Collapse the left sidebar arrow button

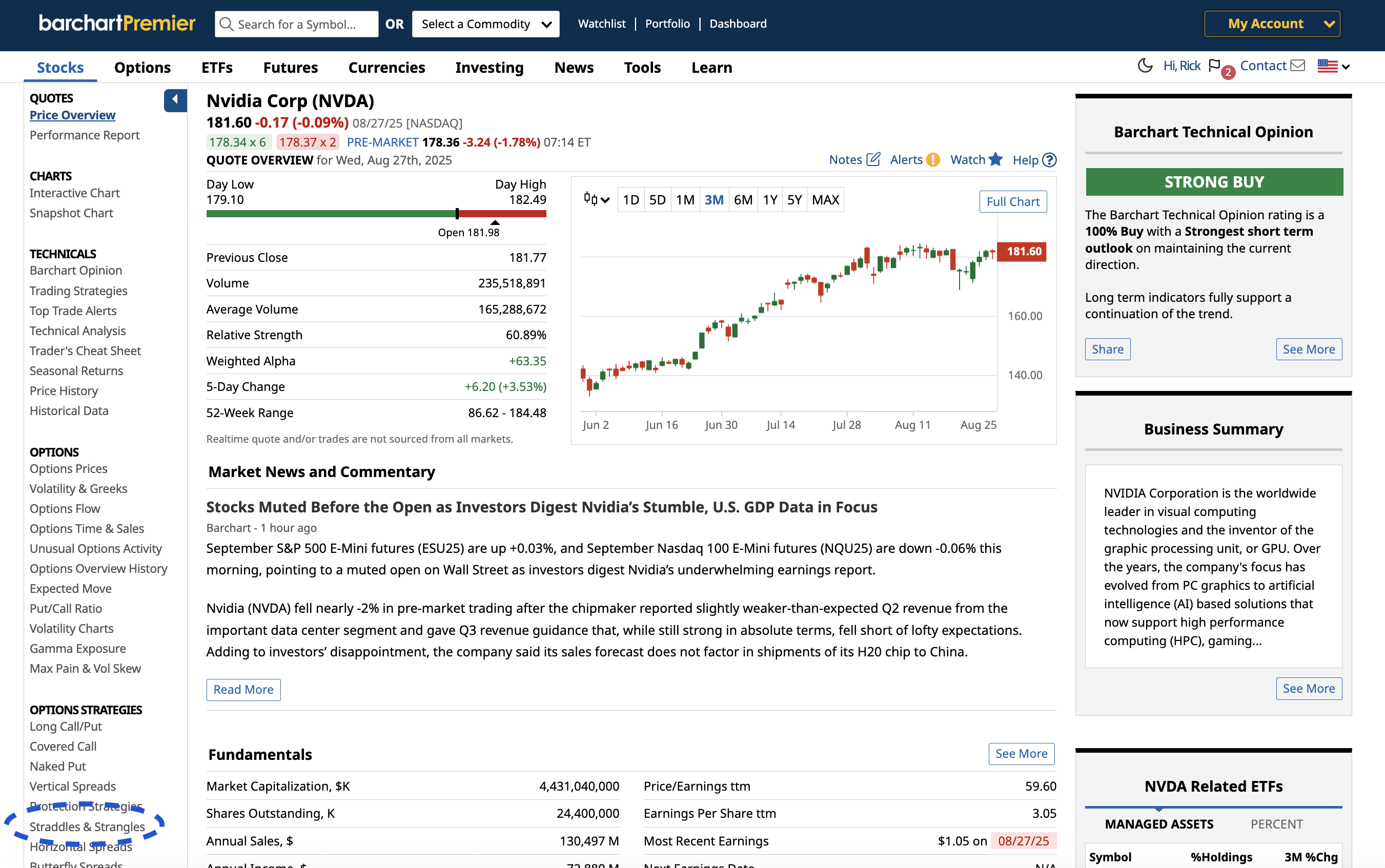pos(175,100)
